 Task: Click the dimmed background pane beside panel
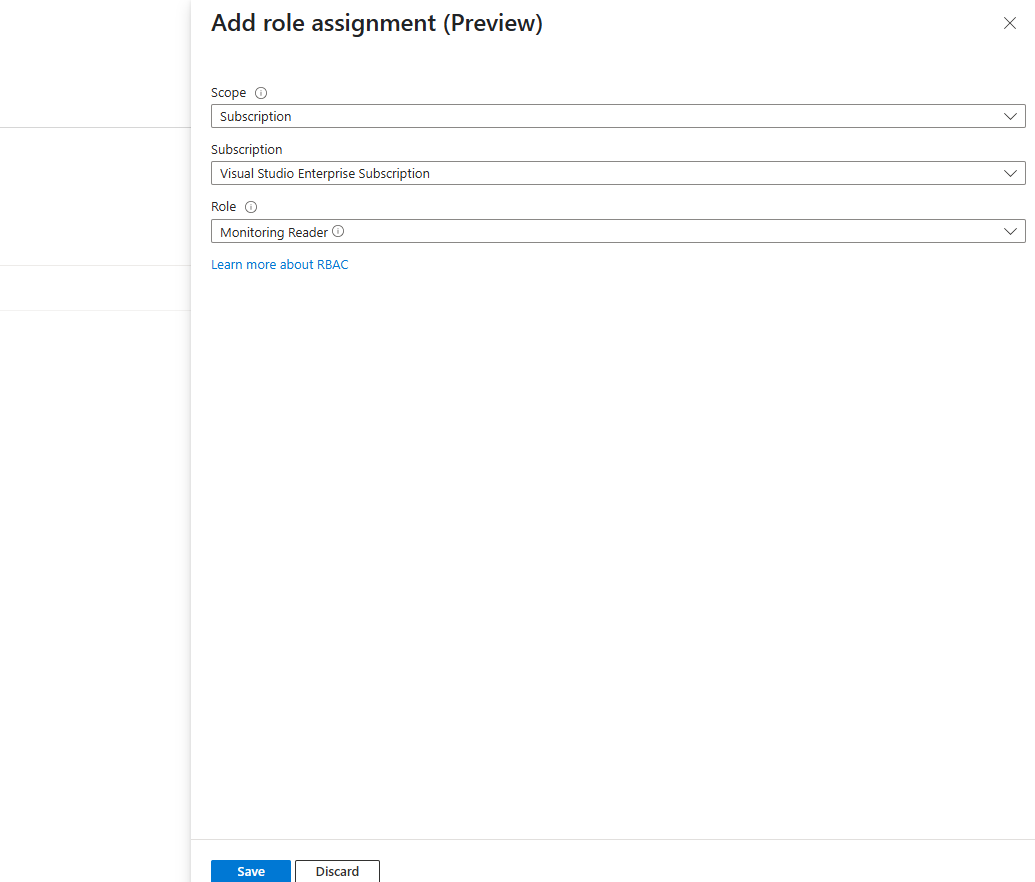[95, 528]
